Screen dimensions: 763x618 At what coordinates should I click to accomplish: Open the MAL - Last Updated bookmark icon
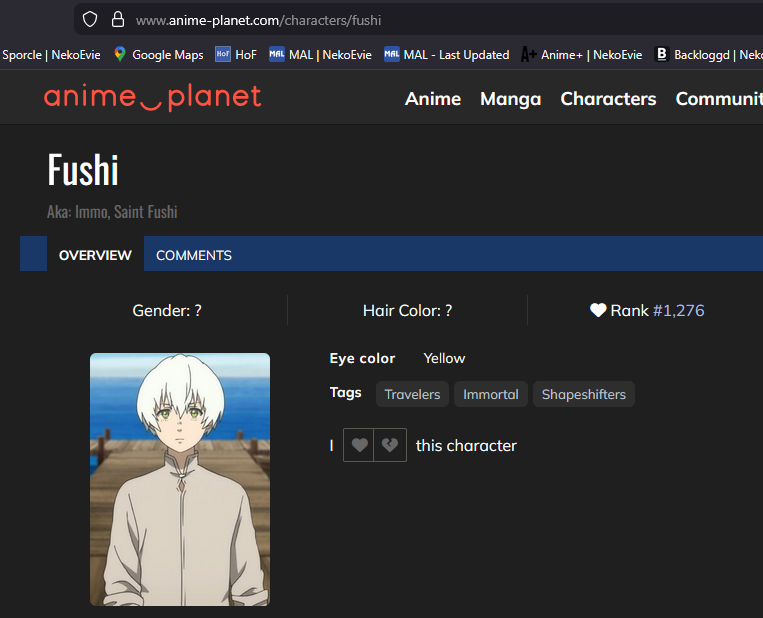[x=392, y=54]
